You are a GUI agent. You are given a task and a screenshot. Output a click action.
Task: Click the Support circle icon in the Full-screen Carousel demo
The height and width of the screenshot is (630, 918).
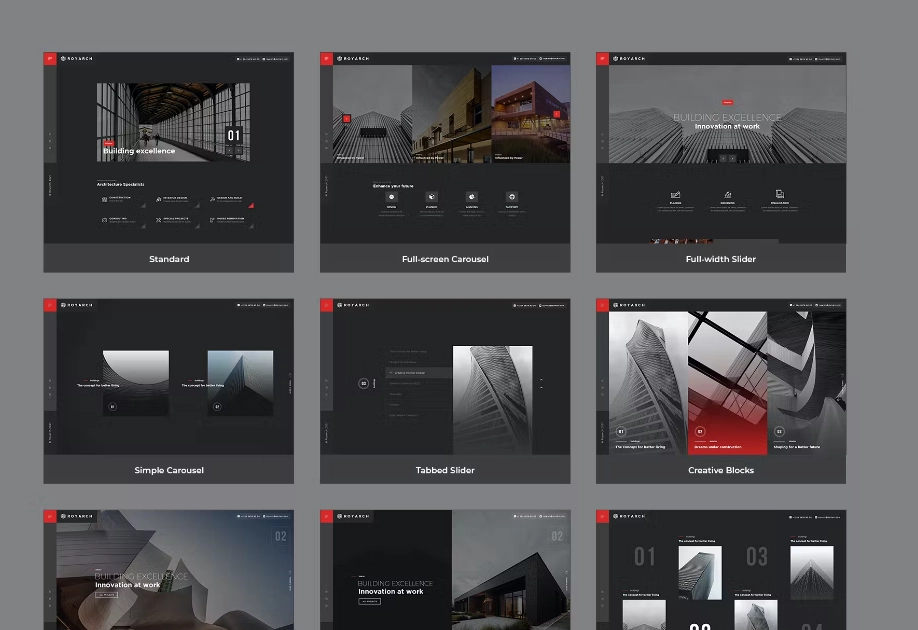coord(512,196)
